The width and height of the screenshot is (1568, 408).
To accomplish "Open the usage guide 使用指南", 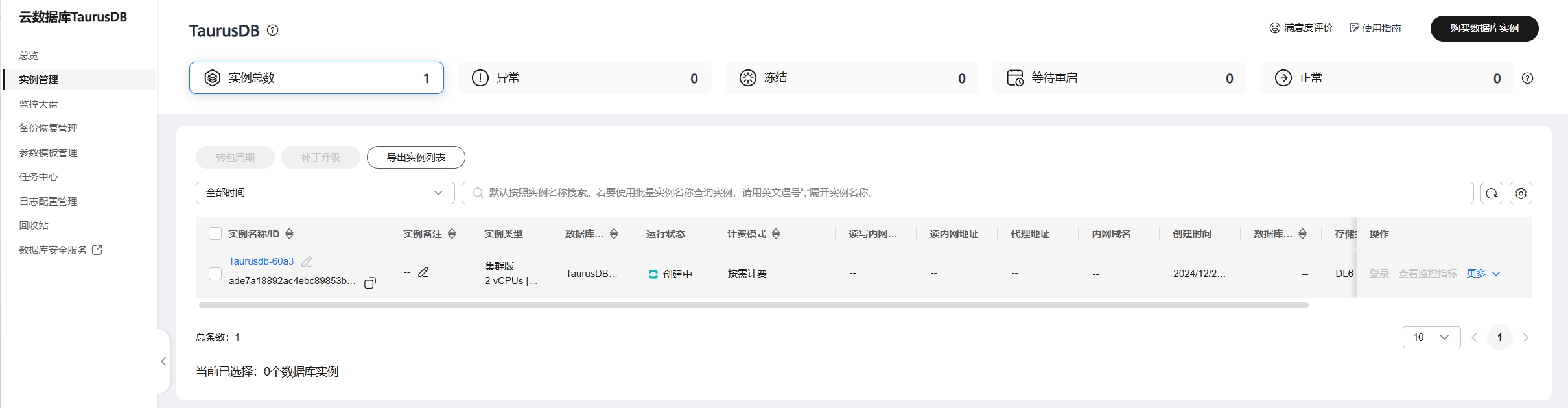I will click(x=1375, y=28).
